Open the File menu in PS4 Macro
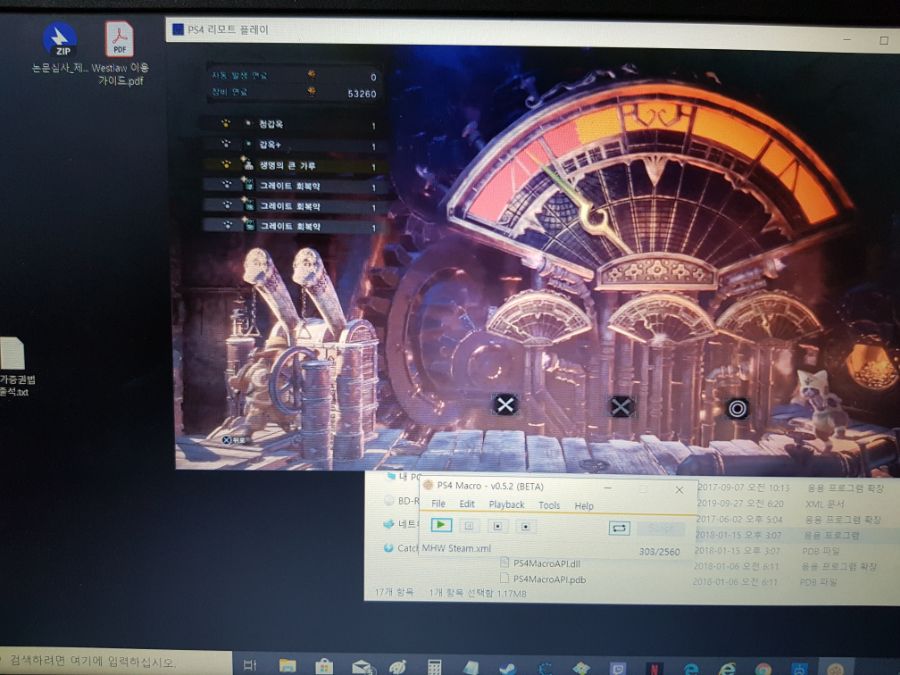The width and height of the screenshot is (900, 675). point(439,503)
